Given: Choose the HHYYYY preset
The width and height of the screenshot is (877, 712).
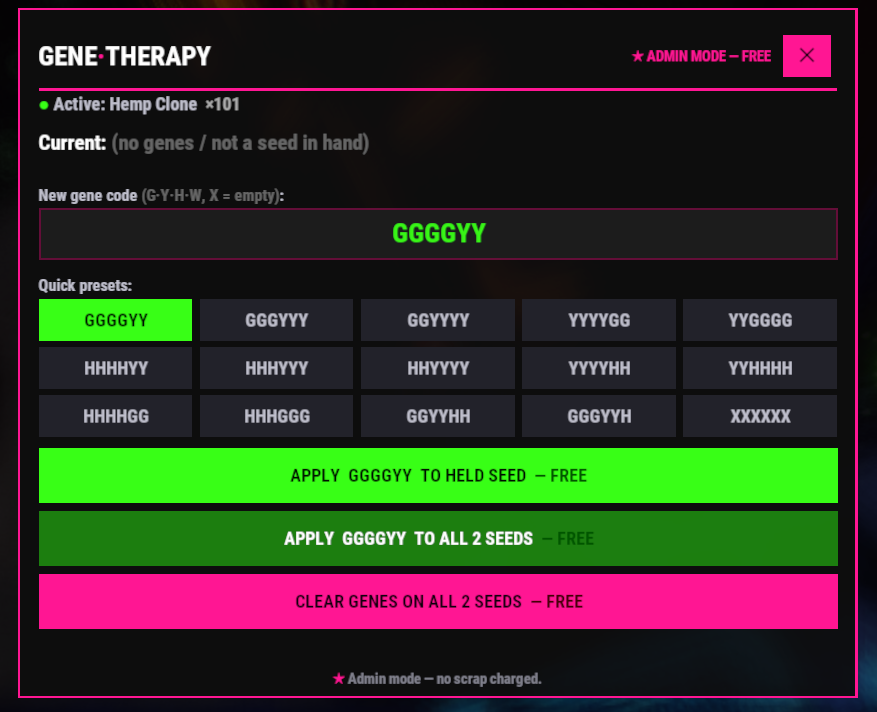Looking at the screenshot, I should (438, 368).
